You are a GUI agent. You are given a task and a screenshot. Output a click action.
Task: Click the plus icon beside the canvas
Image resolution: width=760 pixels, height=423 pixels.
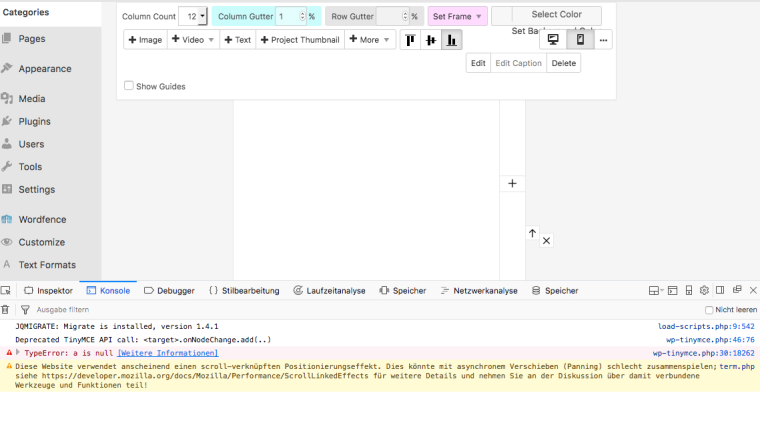(x=512, y=183)
